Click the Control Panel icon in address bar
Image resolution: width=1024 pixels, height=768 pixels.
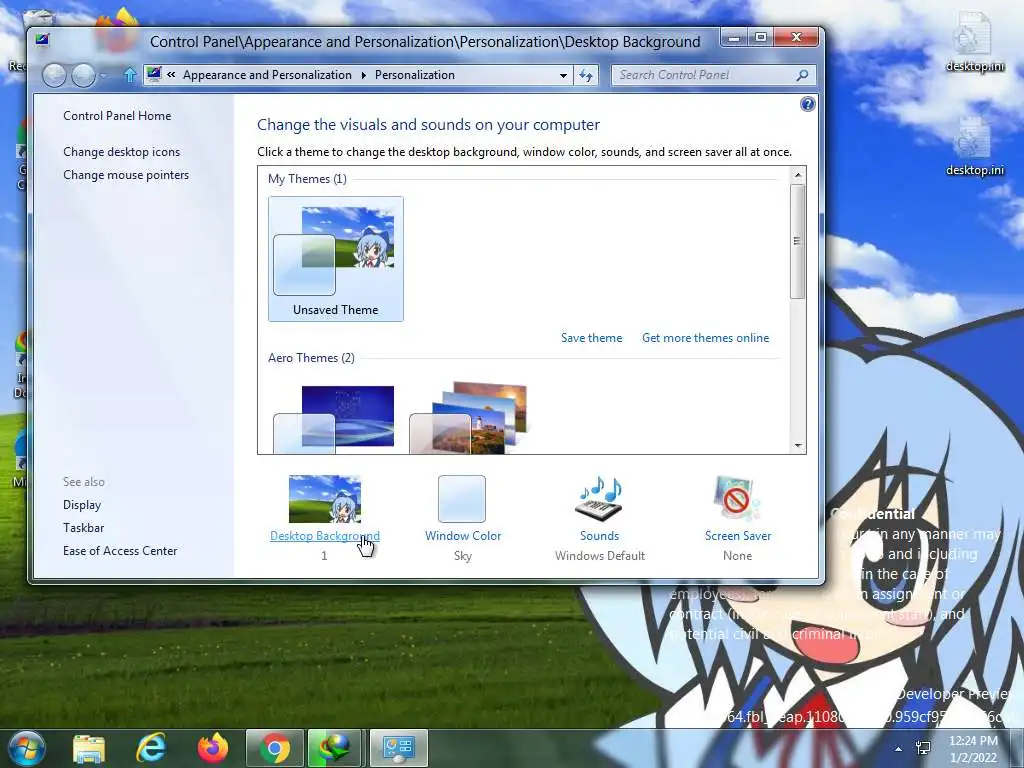pyautogui.click(x=154, y=74)
